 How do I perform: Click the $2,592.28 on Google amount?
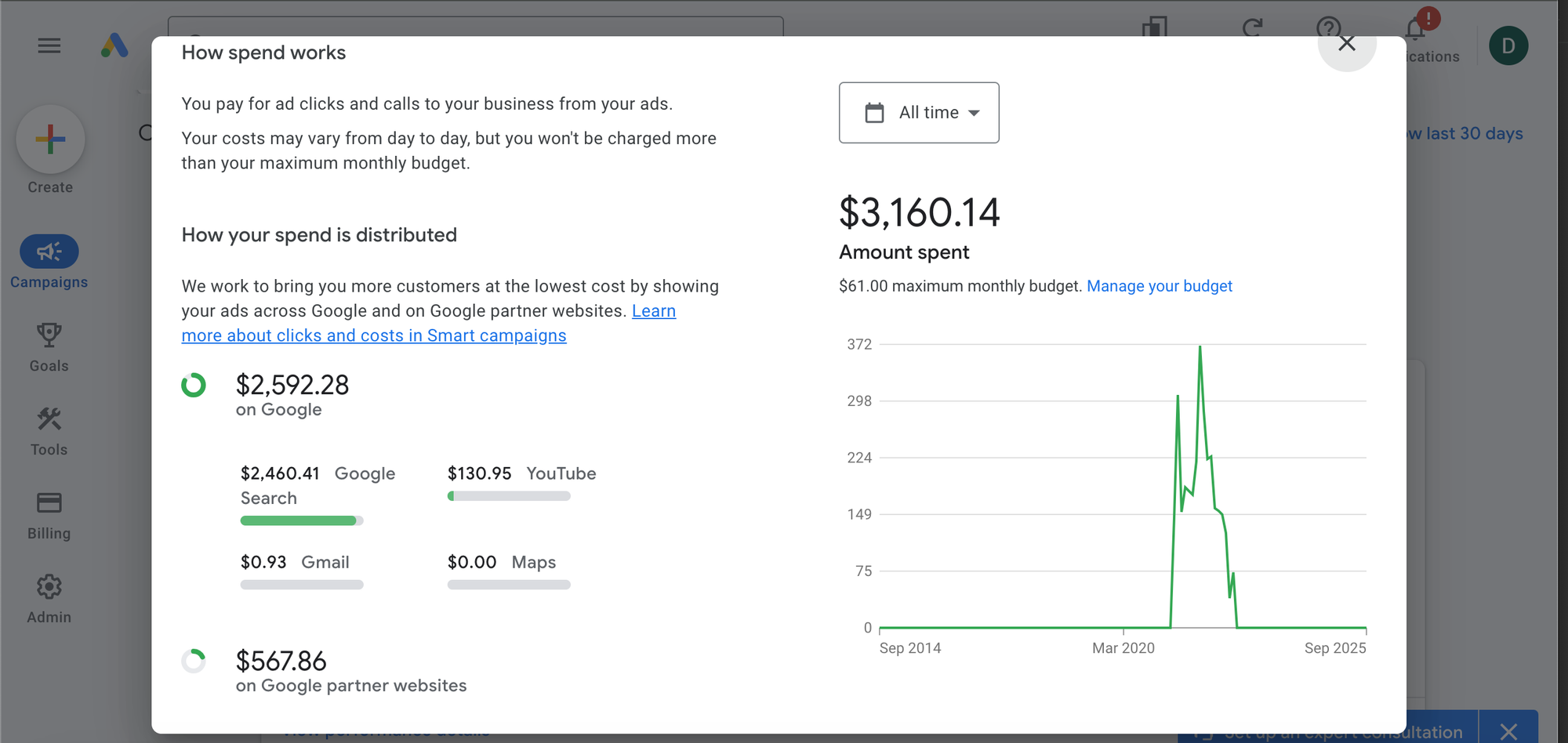pyautogui.click(x=292, y=385)
